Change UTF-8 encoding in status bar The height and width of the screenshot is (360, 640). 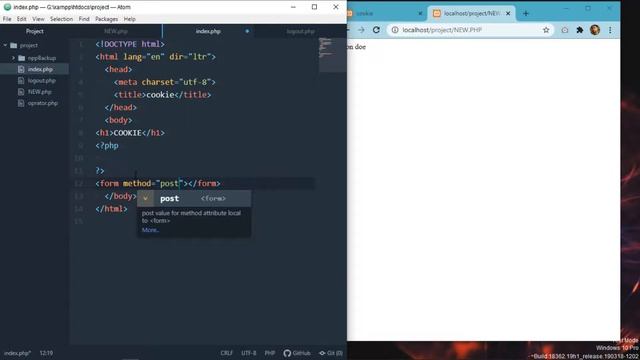click(x=249, y=353)
